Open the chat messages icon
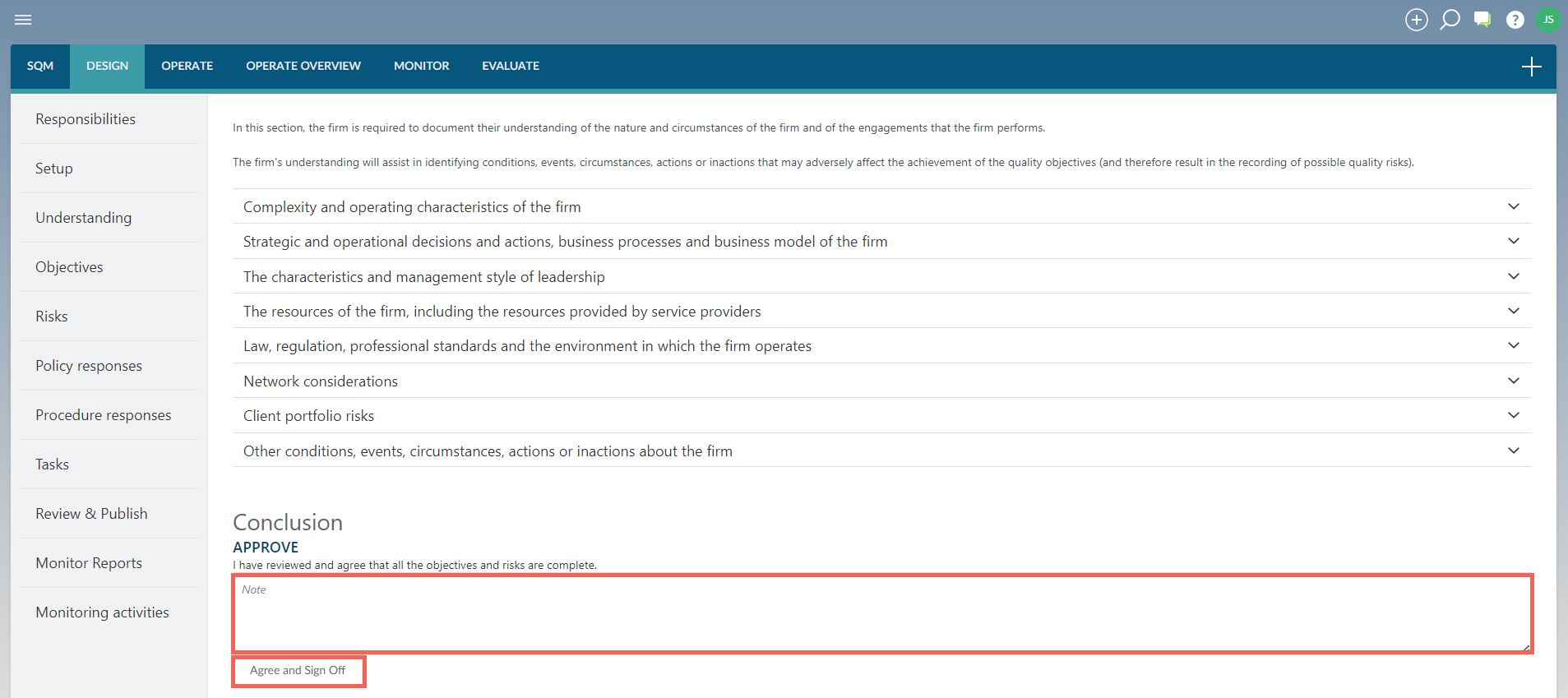This screenshot has height=698, width=1568. (x=1482, y=20)
